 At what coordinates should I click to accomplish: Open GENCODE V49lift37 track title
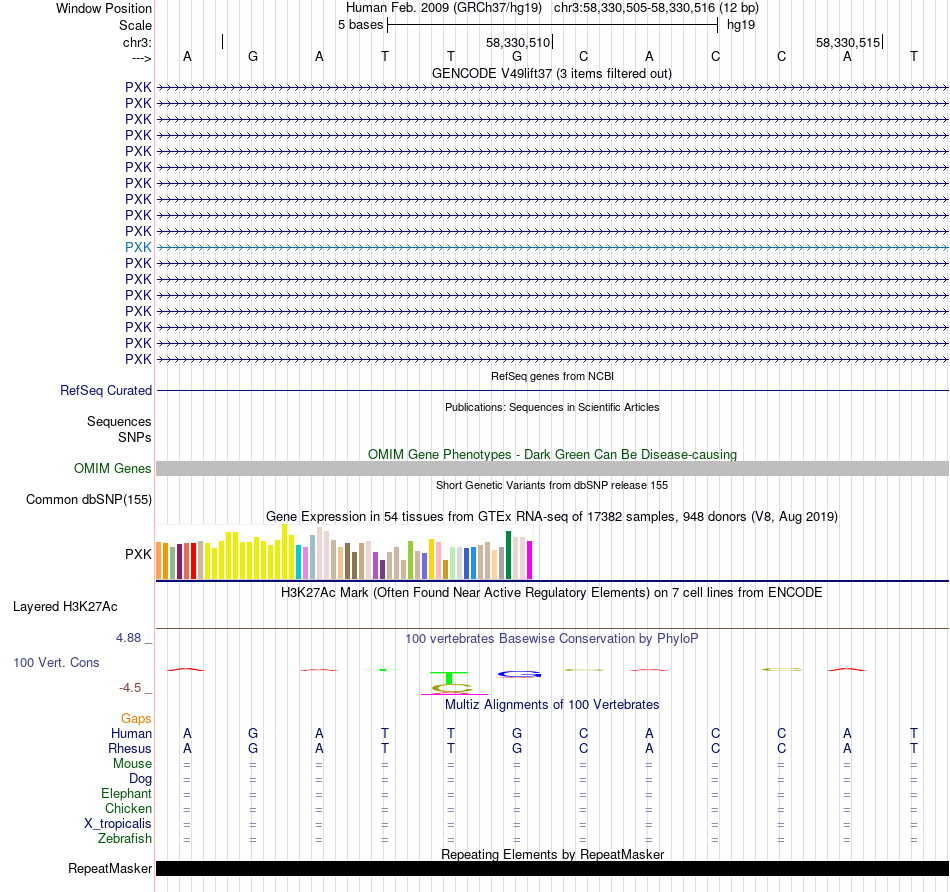click(552, 73)
